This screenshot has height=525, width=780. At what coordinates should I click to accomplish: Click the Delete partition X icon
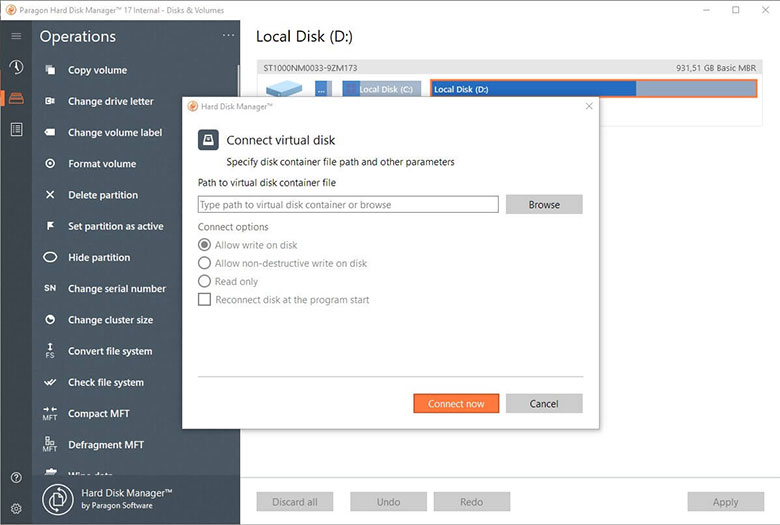50,195
